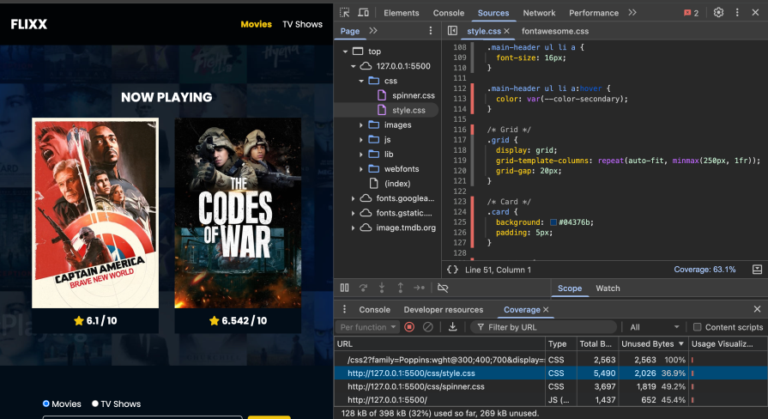Pause script execution in debugger

[x=345, y=288]
